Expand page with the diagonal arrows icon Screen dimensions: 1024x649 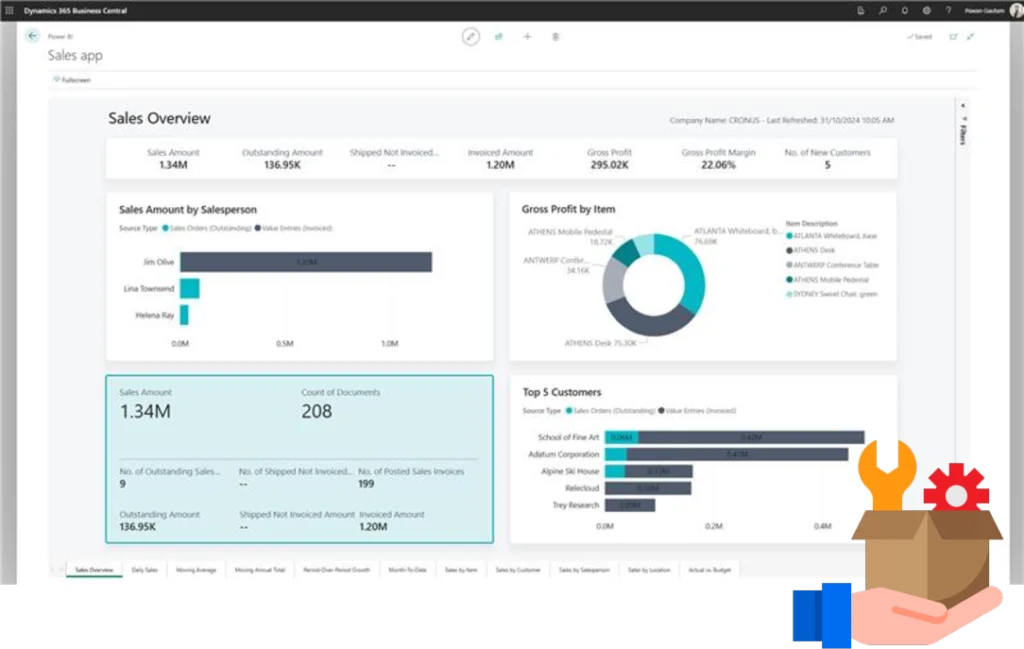tap(970, 37)
